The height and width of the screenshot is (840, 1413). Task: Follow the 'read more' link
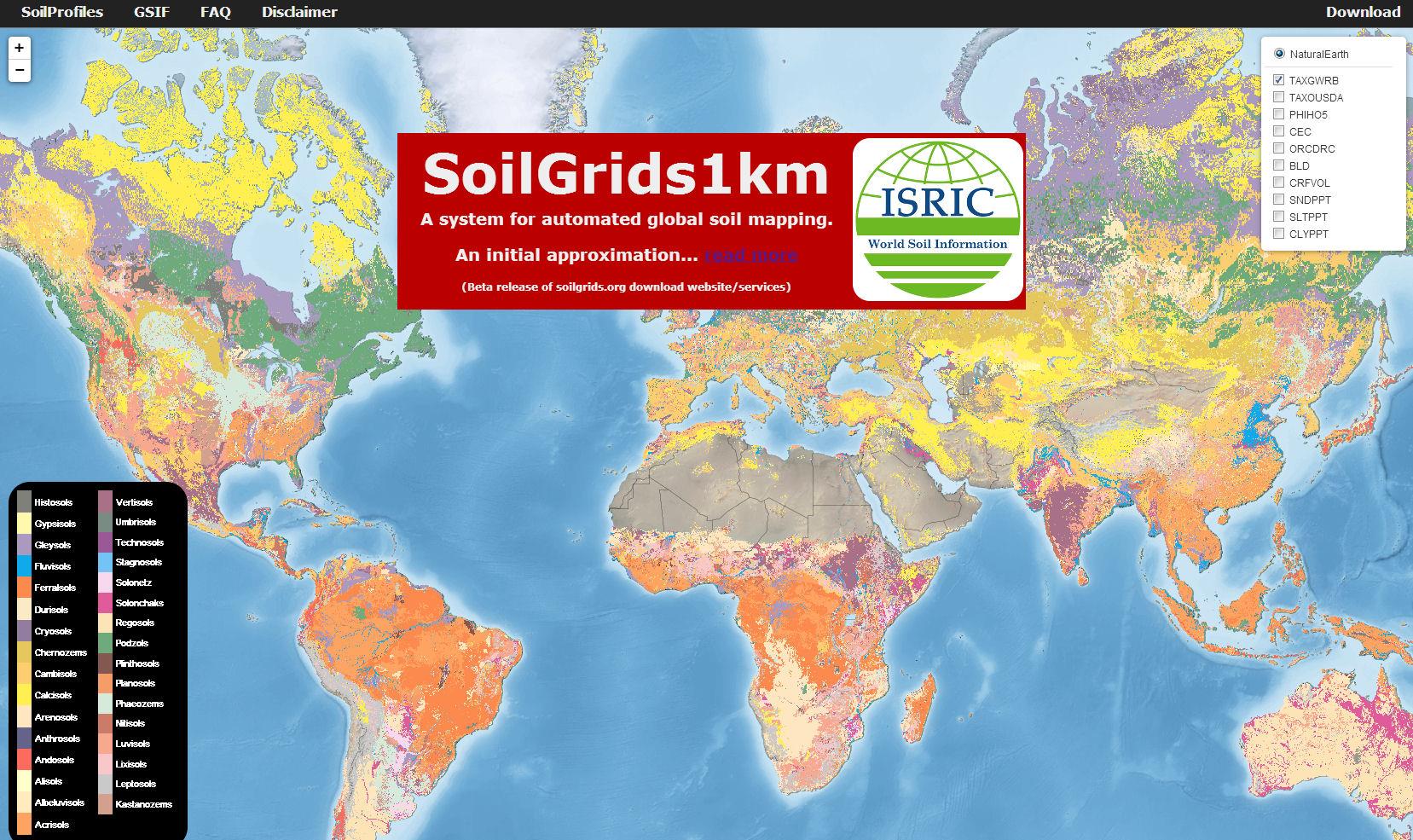(751, 255)
